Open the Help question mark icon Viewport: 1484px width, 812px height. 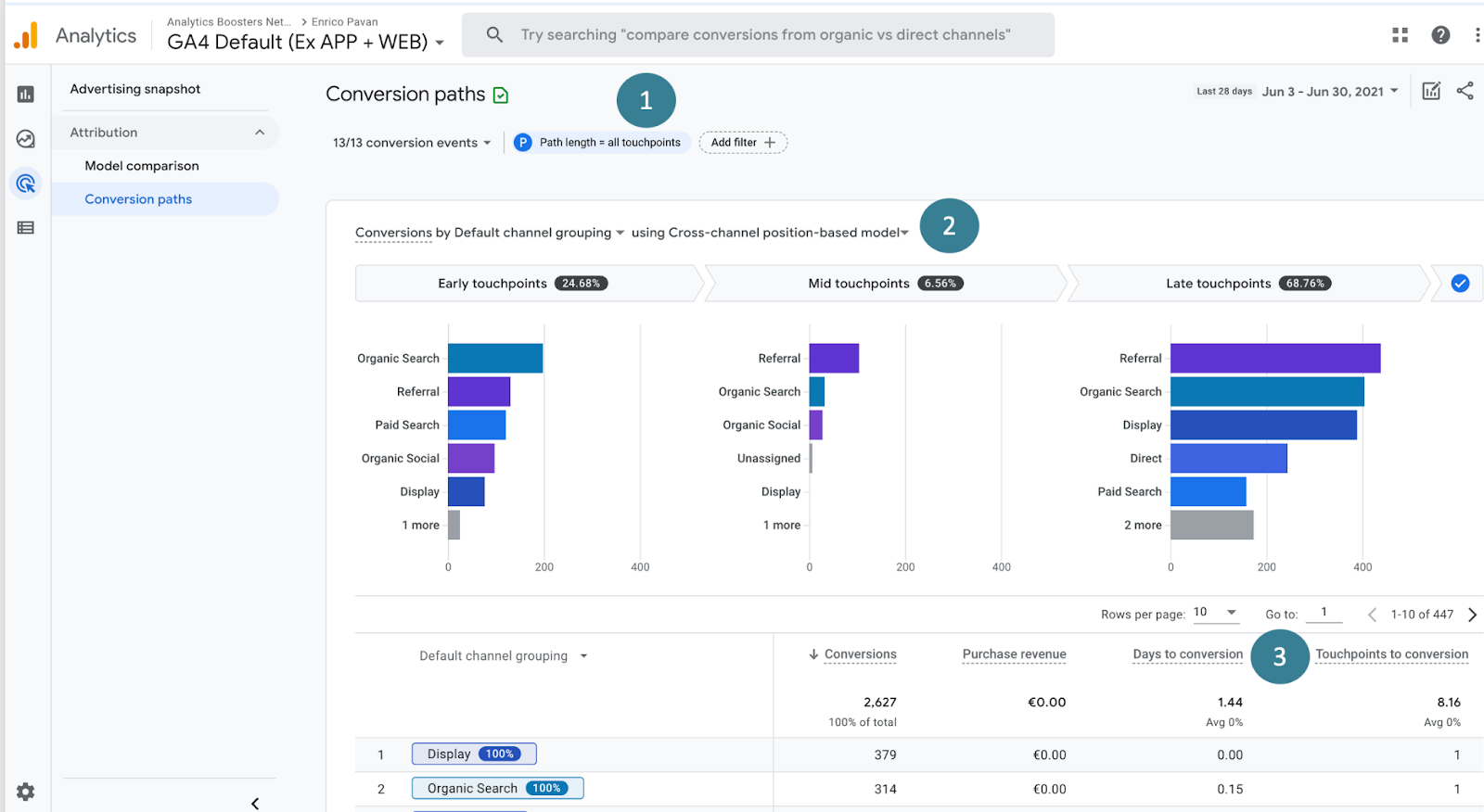point(1440,35)
